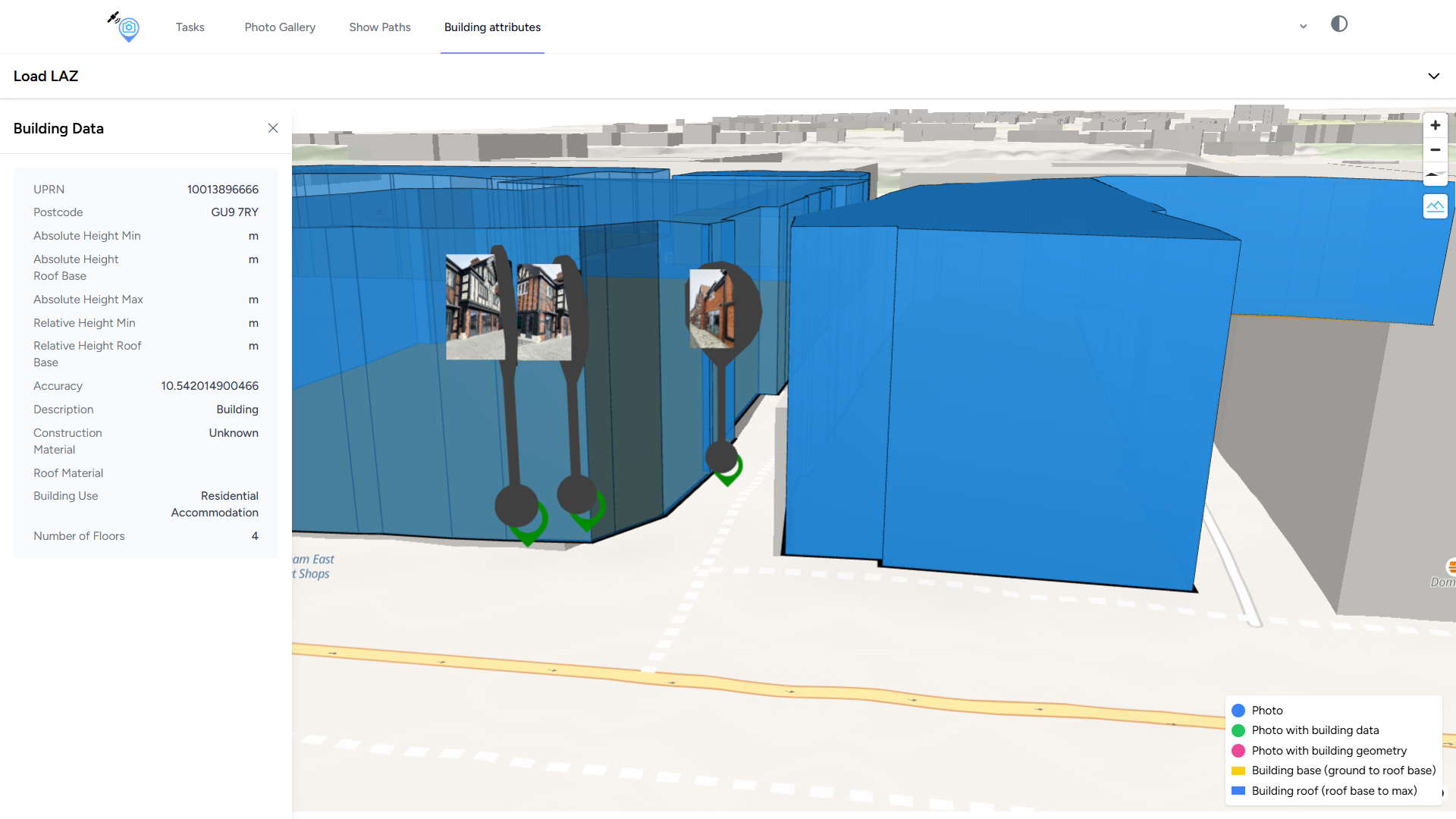Open the Tasks tab
This screenshot has width=1456, height=819.
(x=190, y=27)
